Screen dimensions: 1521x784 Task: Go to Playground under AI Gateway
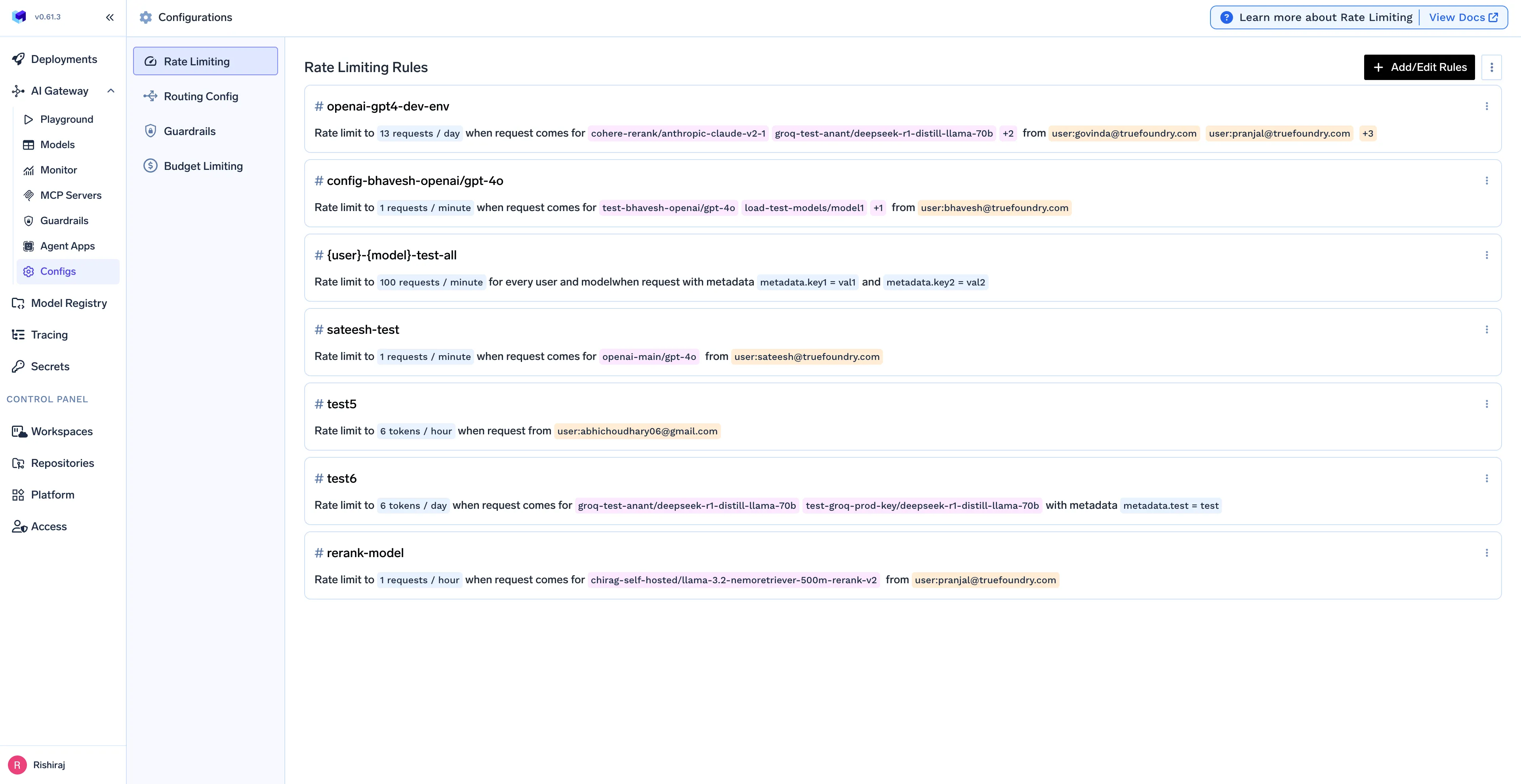66,119
